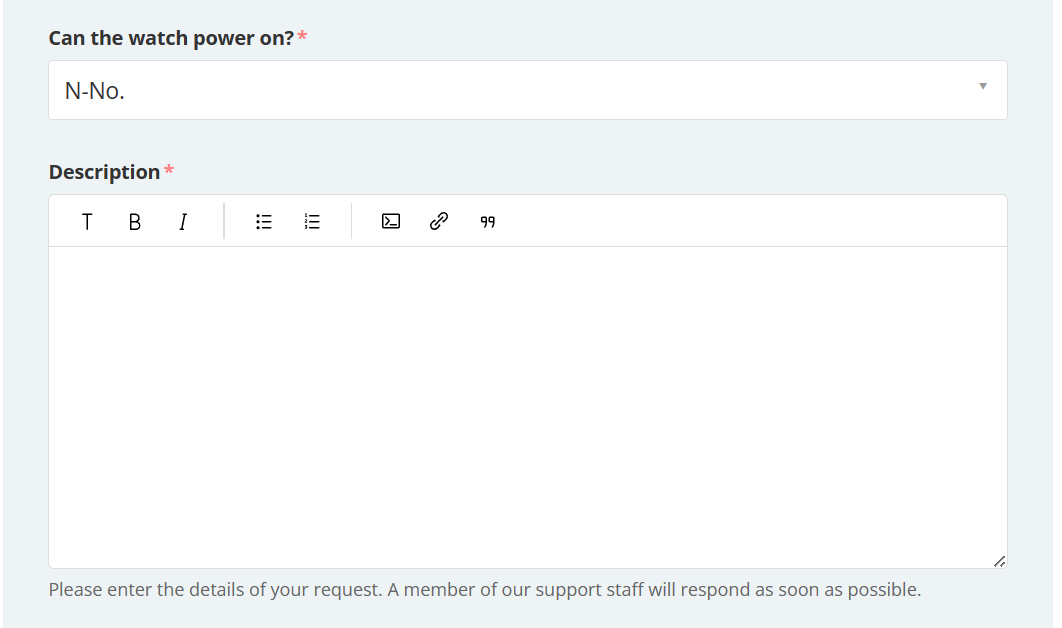The height and width of the screenshot is (628, 1062).
Task: Toggle bold formatting in Description editor
Action: coord(135,222)
